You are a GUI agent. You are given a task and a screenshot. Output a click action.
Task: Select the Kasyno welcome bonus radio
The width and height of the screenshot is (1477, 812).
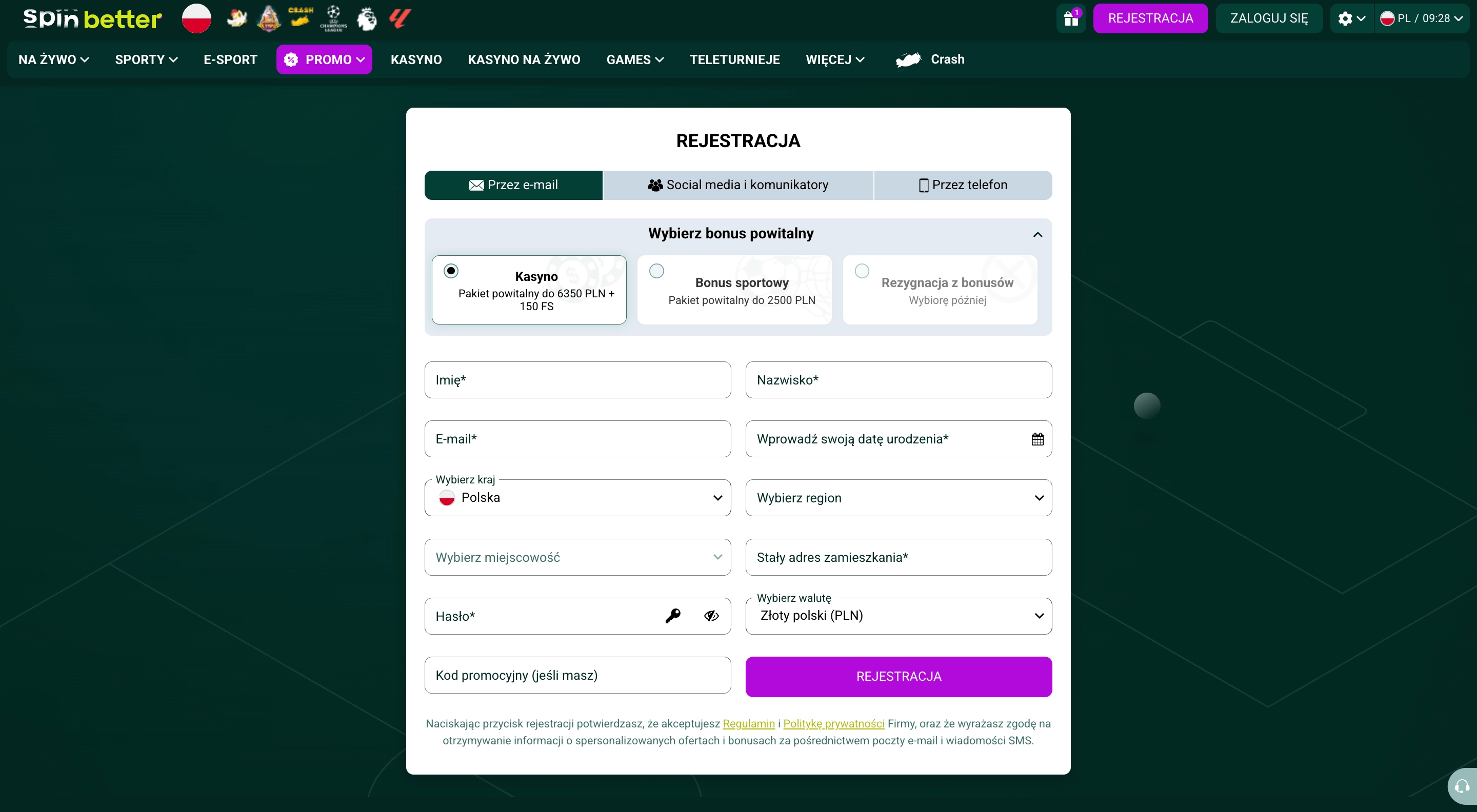451,271
